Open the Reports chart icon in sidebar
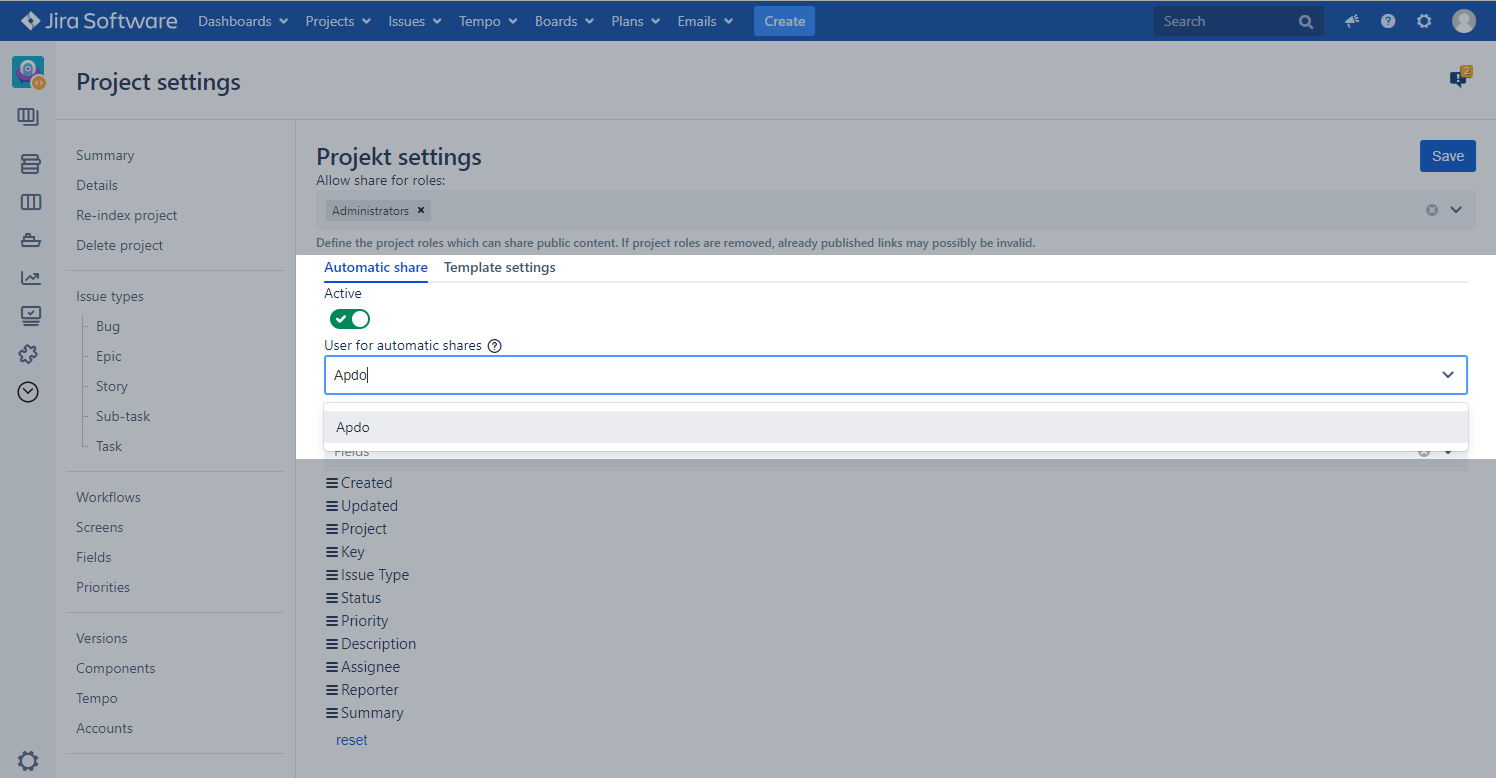The image size is (1496, 778). (x=30, y=279)
